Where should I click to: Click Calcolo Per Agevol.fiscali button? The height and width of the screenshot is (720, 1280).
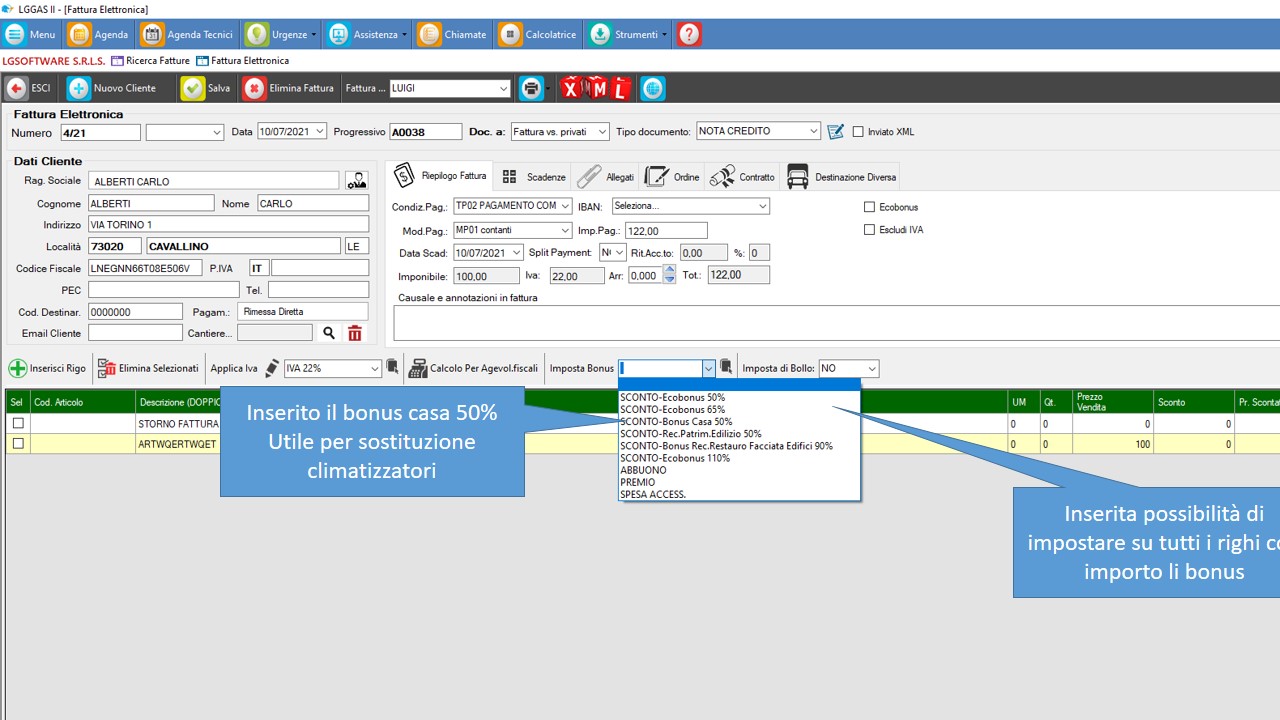(x=474, y=368)
